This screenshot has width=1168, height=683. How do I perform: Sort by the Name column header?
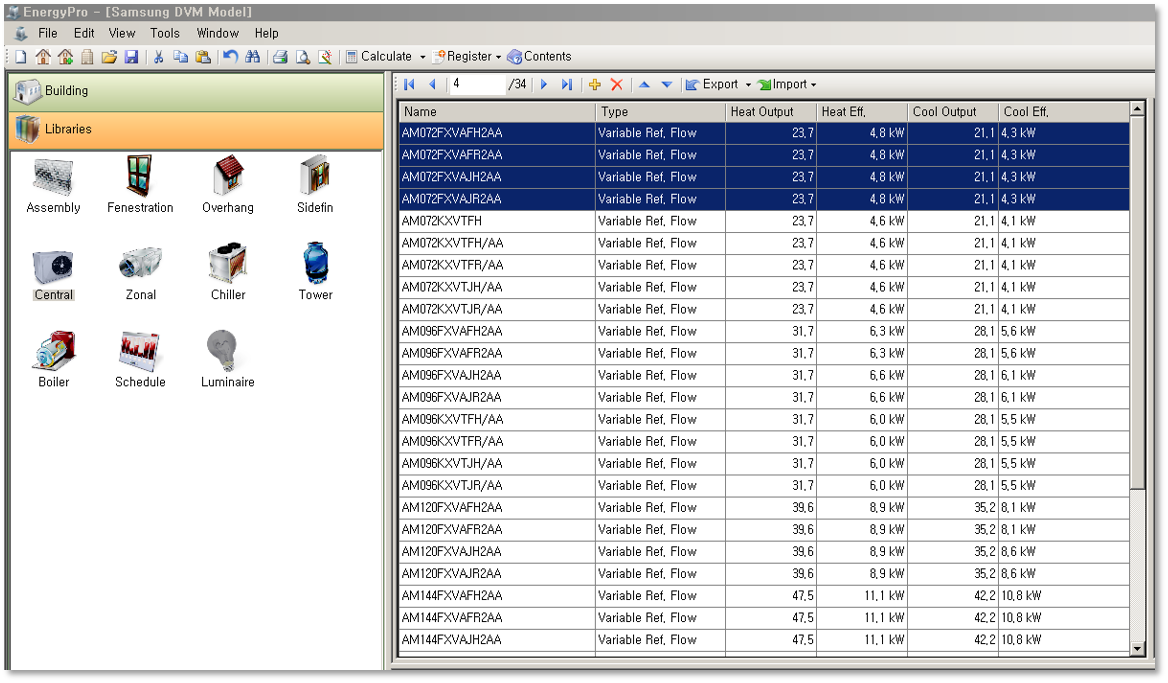point(497,112)
